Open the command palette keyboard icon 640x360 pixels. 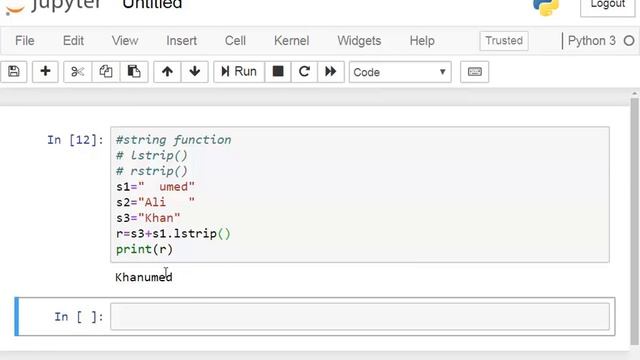pos(474,72)
